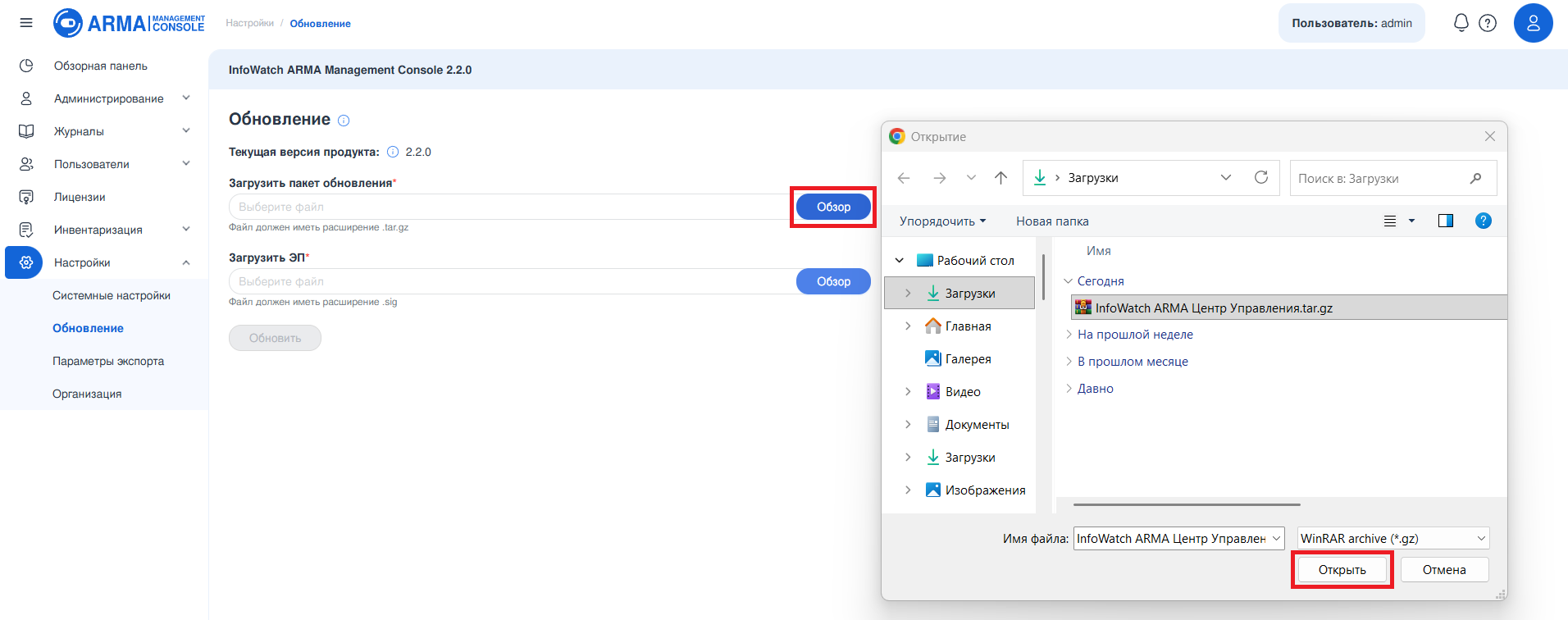The height and width of the screenshot is (620, 1568).
Task: Open Параметры экспорта submenu item
Action: click(x=108, y=361)
